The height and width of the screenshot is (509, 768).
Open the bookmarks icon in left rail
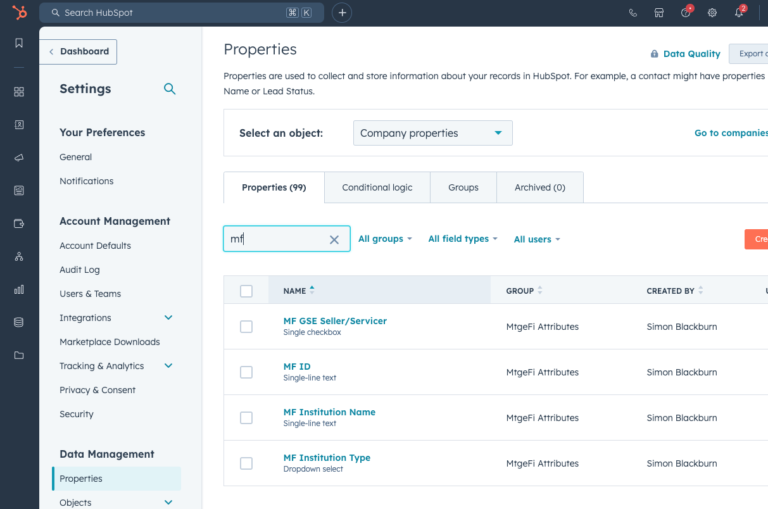(x=19, y=43)
